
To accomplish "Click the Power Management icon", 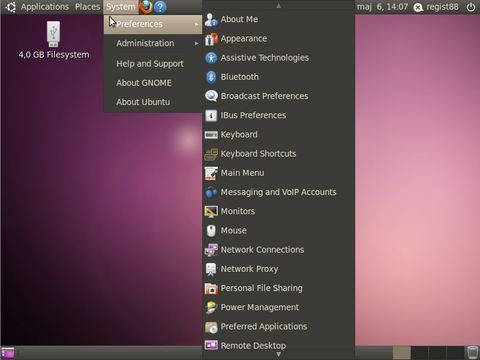I will coord(211,307).
